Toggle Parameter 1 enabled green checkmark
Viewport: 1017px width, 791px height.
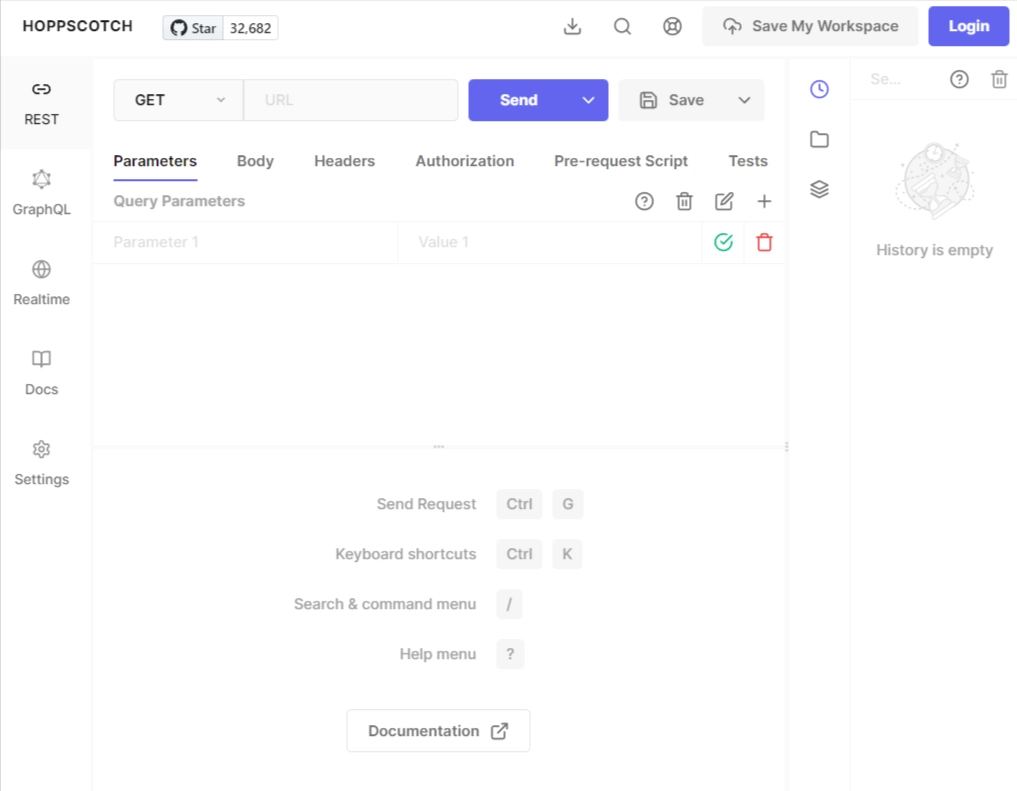(x=723, y=242)
